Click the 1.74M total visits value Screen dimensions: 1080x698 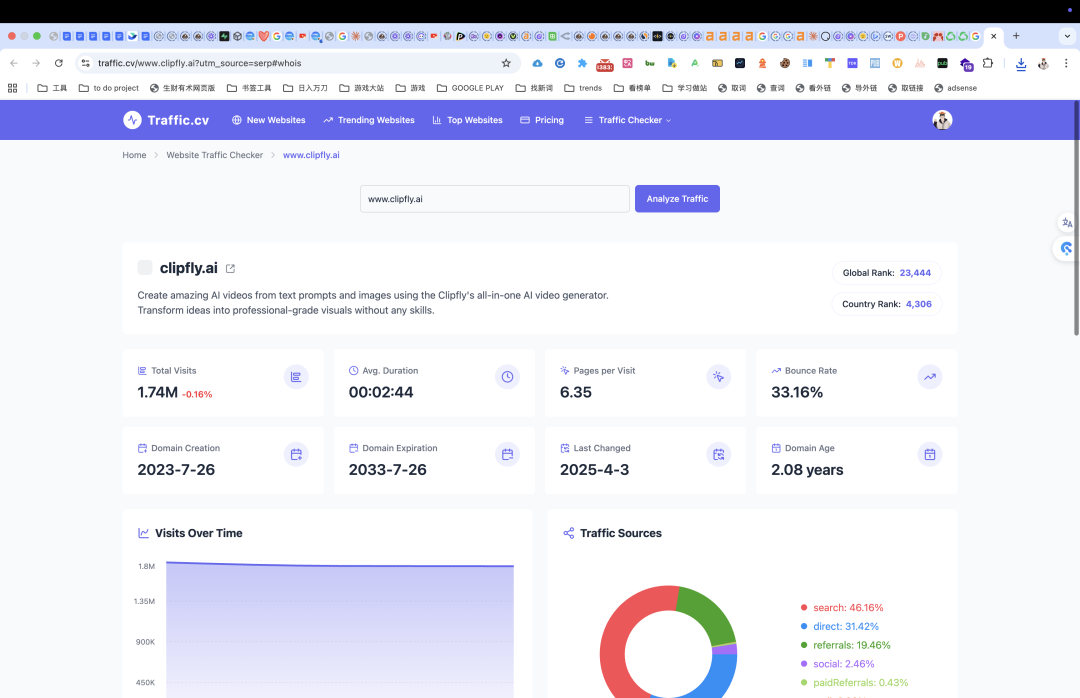[158, 392]
